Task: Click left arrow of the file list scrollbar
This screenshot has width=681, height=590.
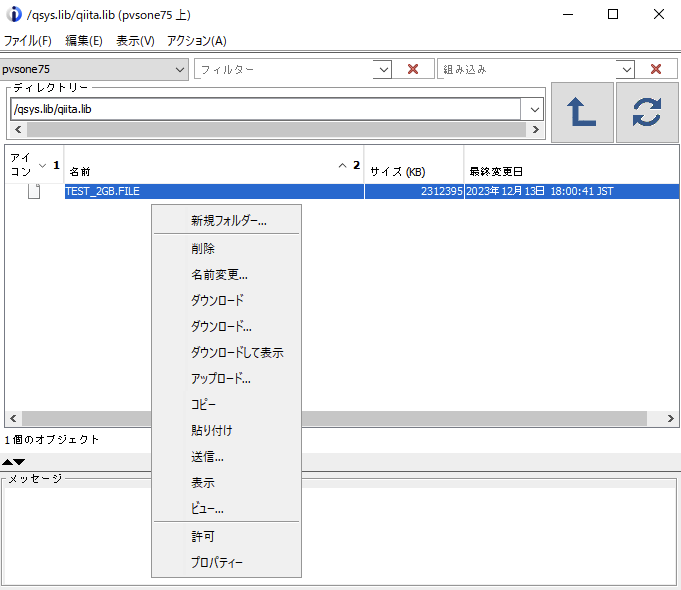Action: 13,418
